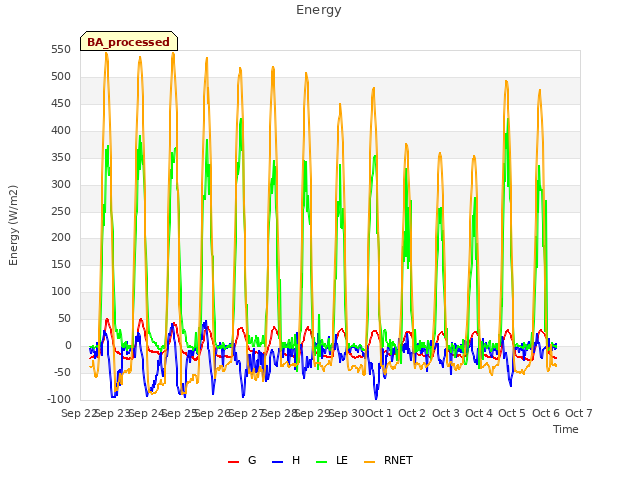The image size is (640, 480).
Task: Click the 450 y-axis tick label
Action: pos(61,104)
